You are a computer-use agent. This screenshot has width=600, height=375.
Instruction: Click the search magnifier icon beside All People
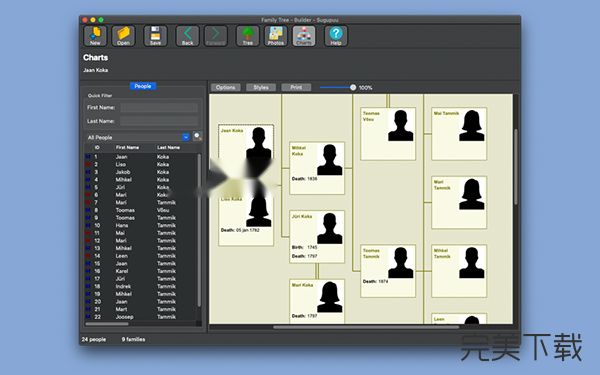[197, 137]
